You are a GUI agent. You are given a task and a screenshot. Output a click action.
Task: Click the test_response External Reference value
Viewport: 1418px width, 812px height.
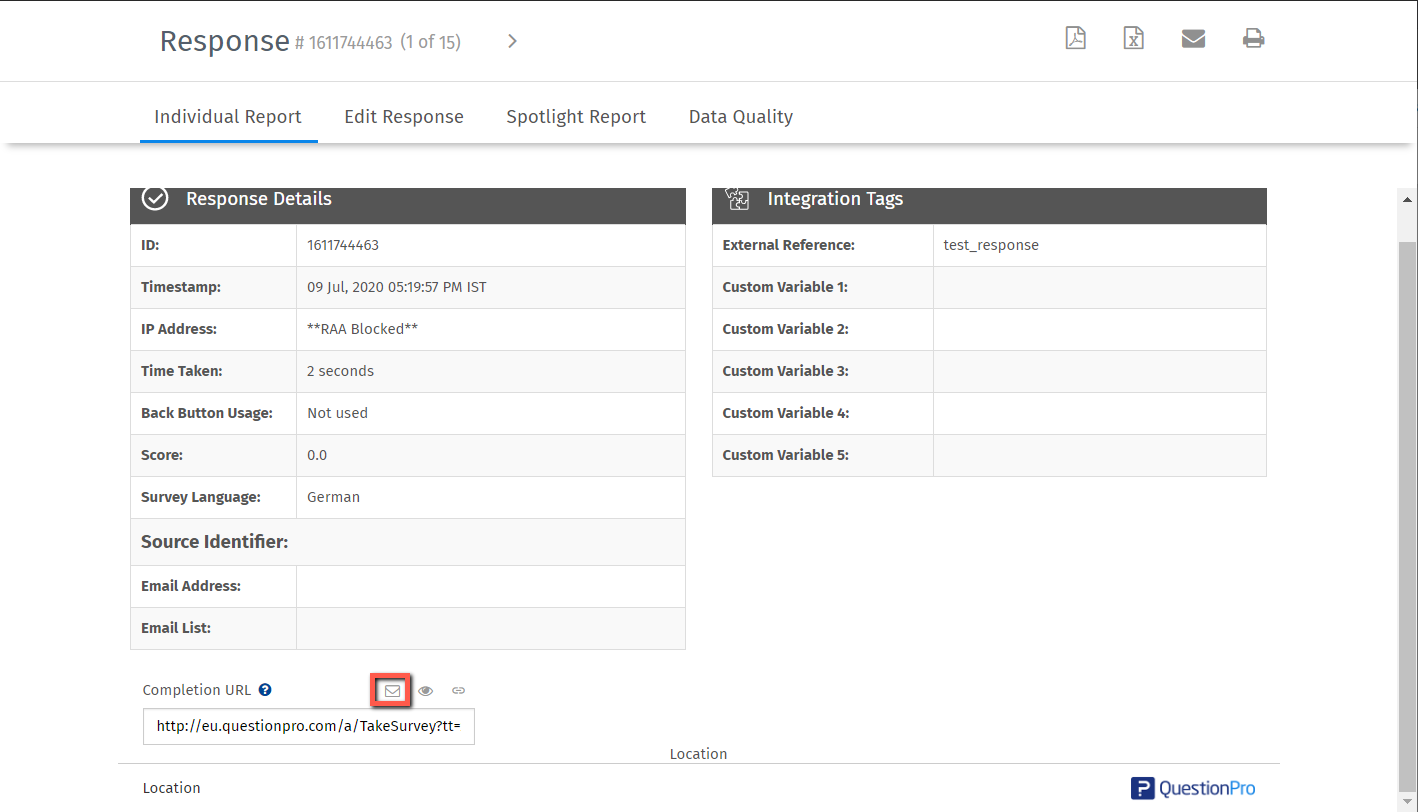991,245
